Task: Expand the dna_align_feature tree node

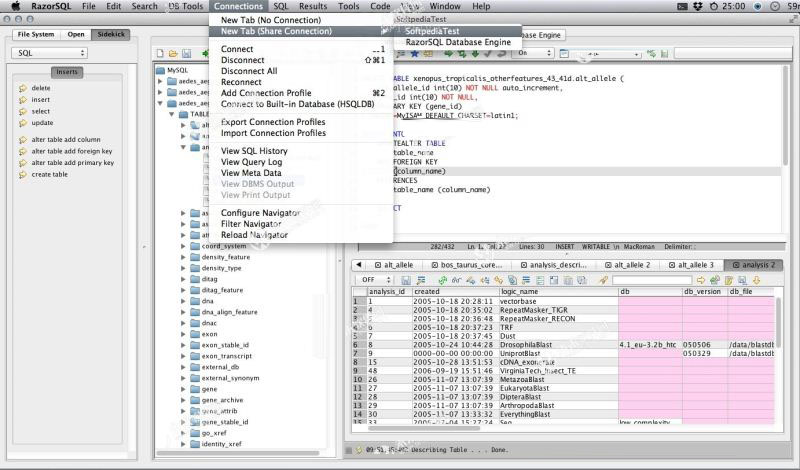Action: [x=183, y=312]
